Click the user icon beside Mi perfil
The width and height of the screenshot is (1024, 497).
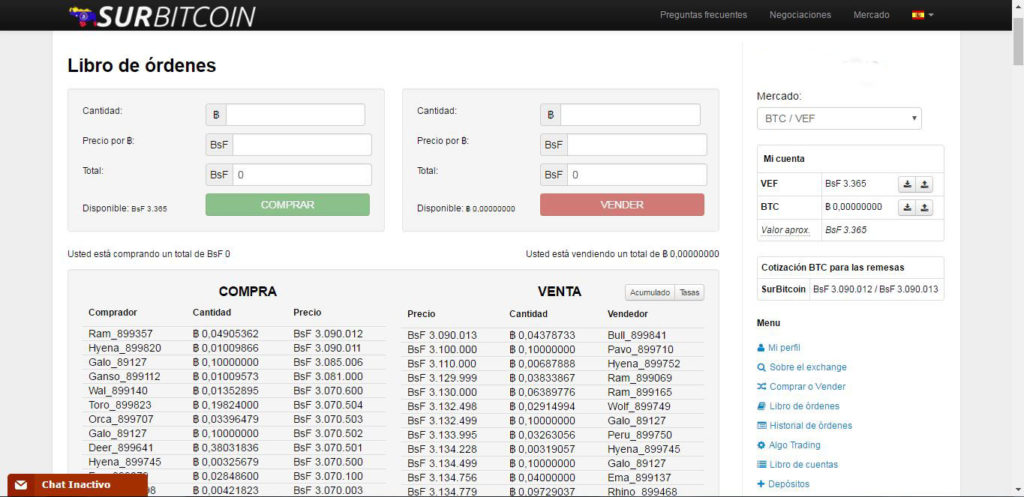(x=761, y=348)
